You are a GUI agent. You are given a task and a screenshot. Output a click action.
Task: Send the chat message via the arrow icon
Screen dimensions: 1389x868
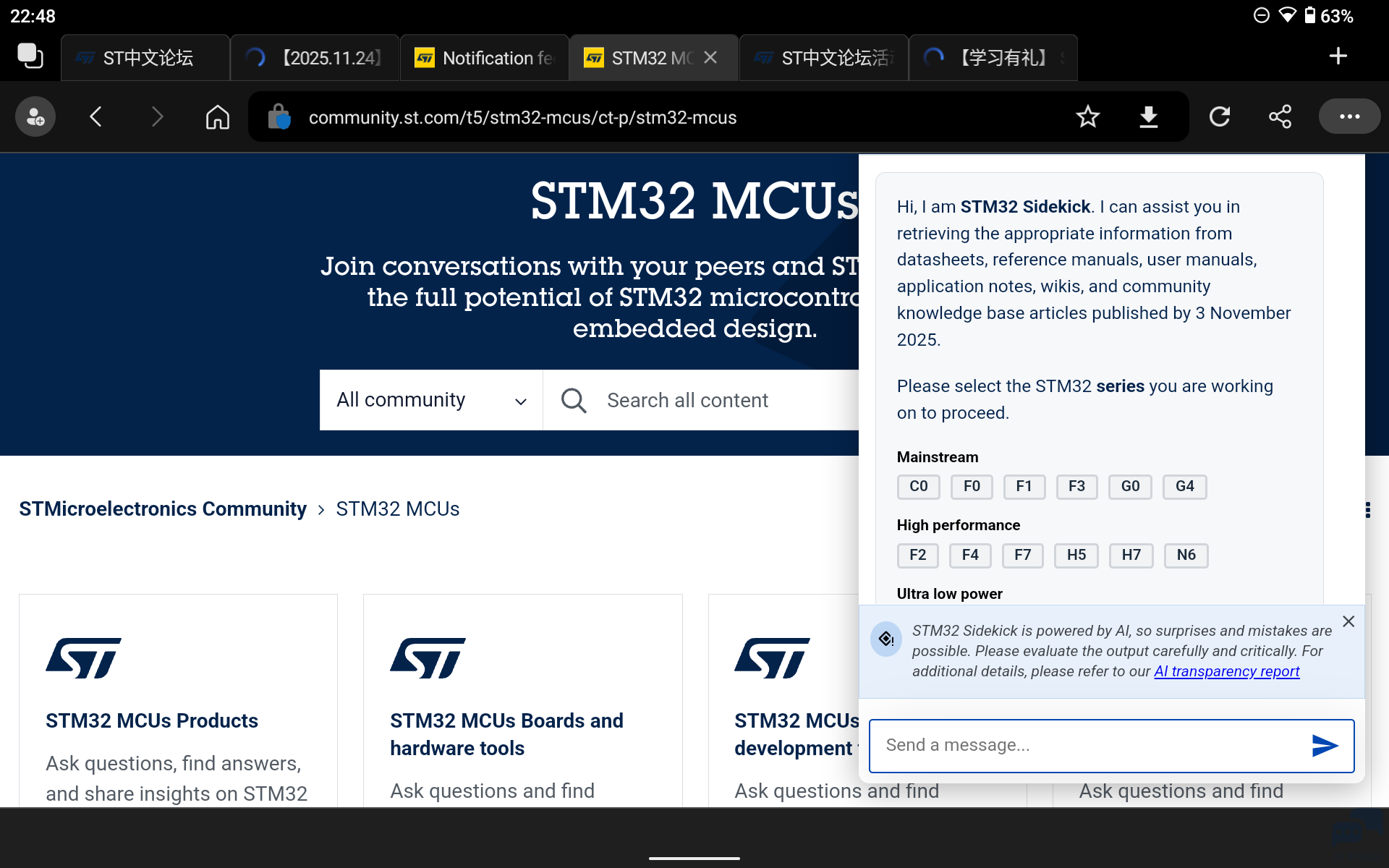coord(1325,746)
